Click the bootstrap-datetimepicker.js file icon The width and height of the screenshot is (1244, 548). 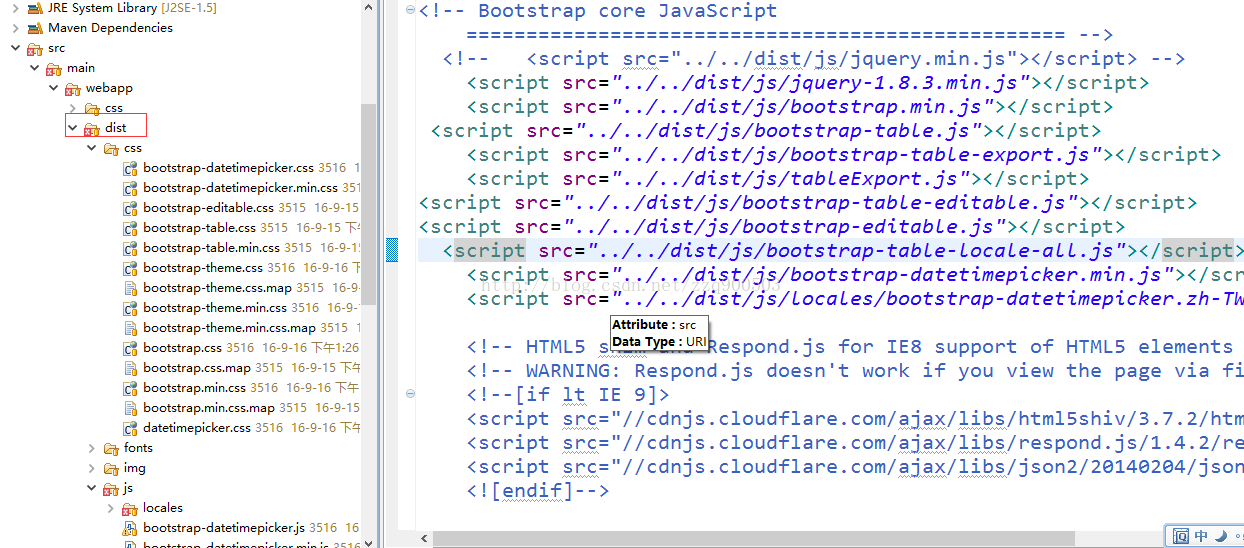pyautogui.click(x=130, y=528)
